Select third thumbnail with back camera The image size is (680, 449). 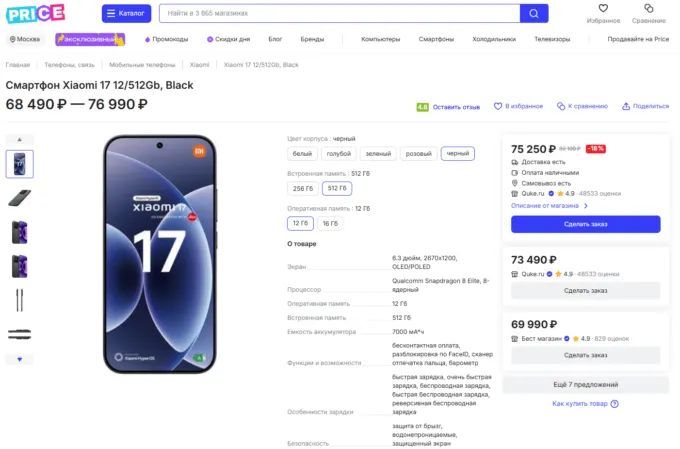click(20, 232)
